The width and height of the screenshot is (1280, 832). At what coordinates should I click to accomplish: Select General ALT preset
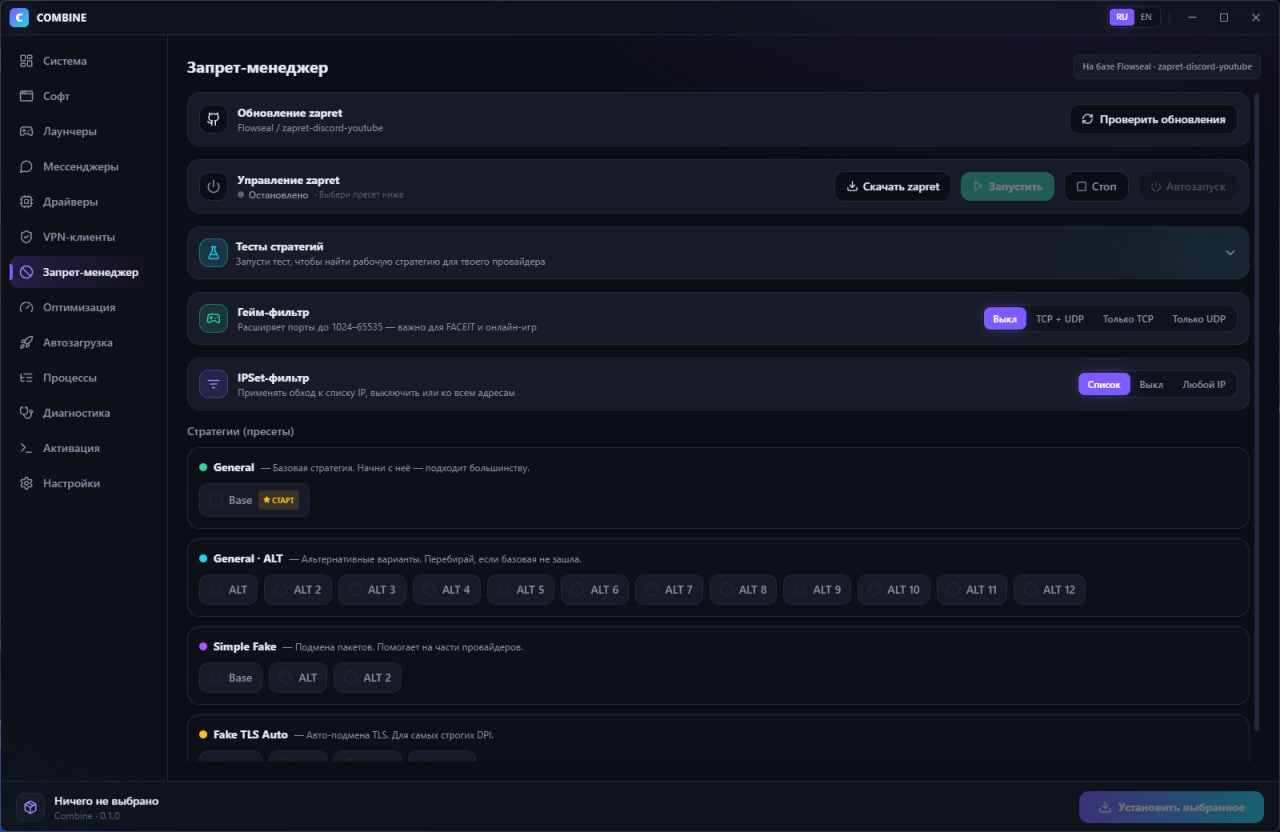coord(228,590)
